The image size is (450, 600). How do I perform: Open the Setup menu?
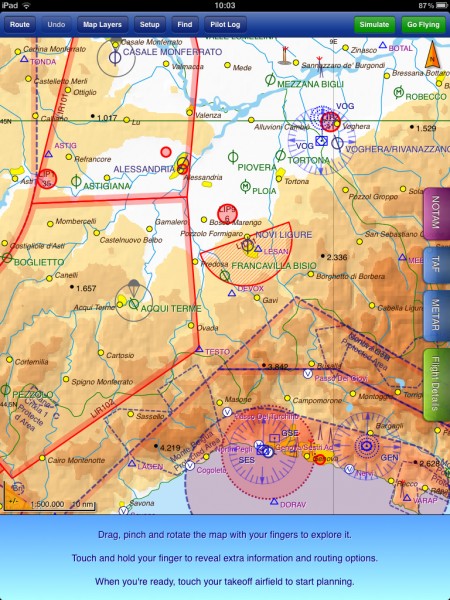point(150,25)
